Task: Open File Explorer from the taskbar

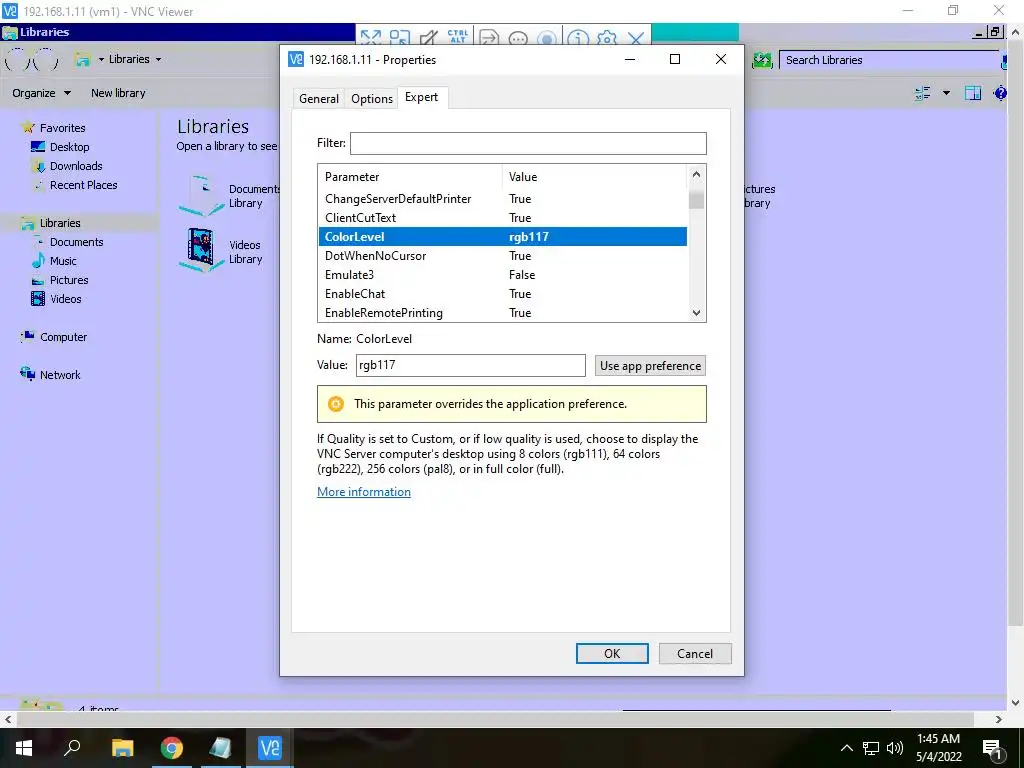Action: 122,748
